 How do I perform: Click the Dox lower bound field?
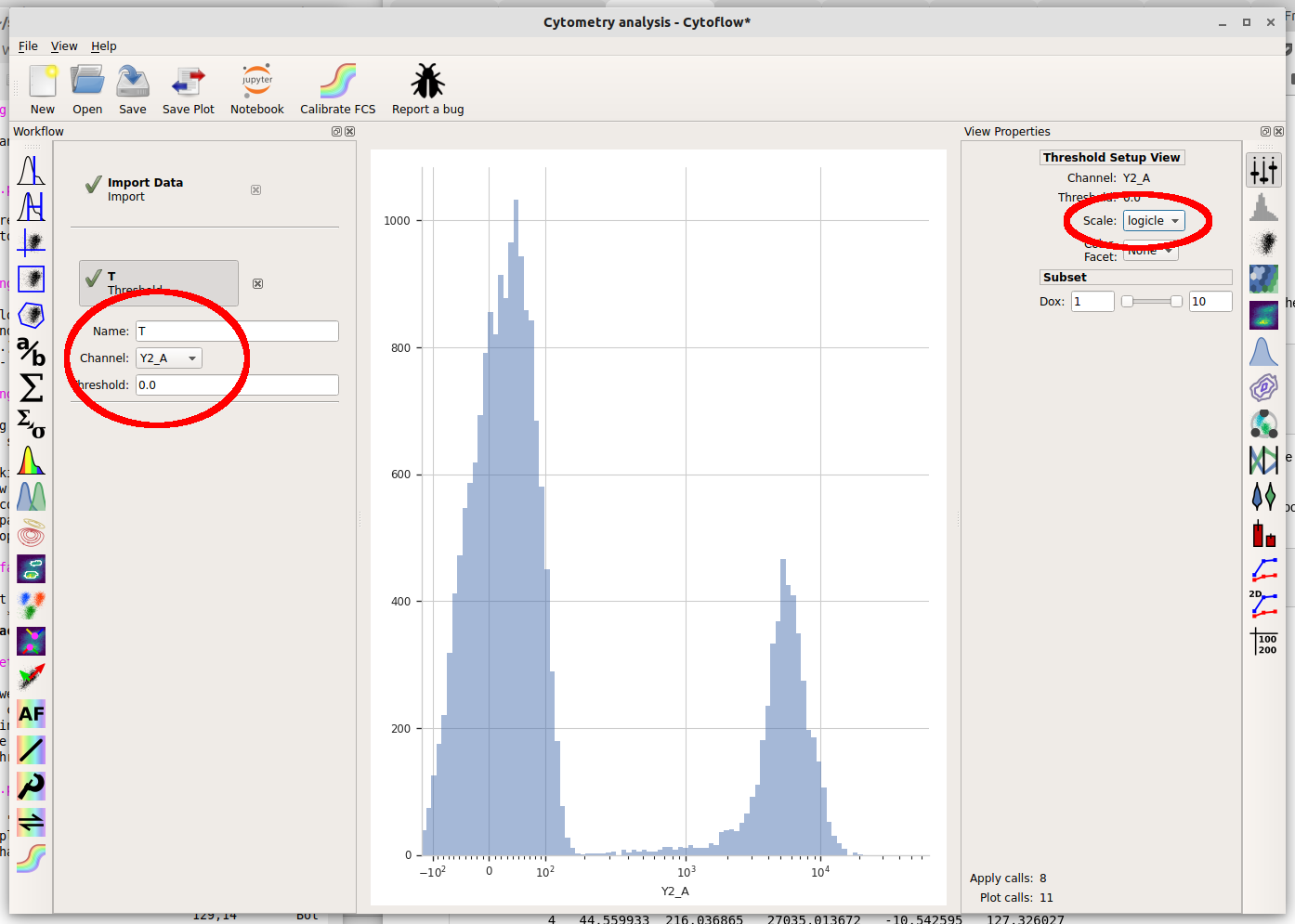coord(1092,302)
